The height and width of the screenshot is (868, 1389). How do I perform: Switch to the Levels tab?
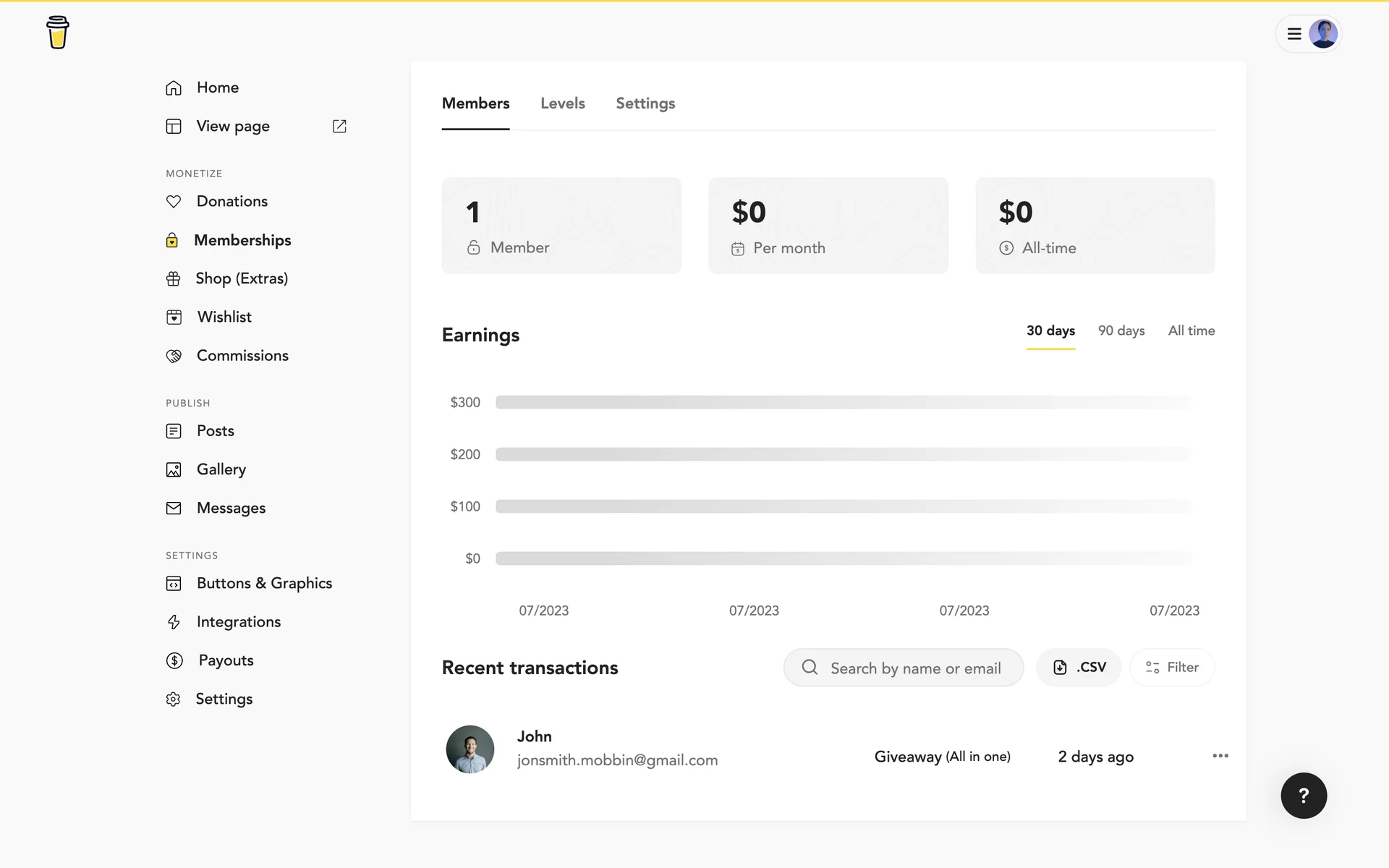pyautogui.click(x=562, y=103)
